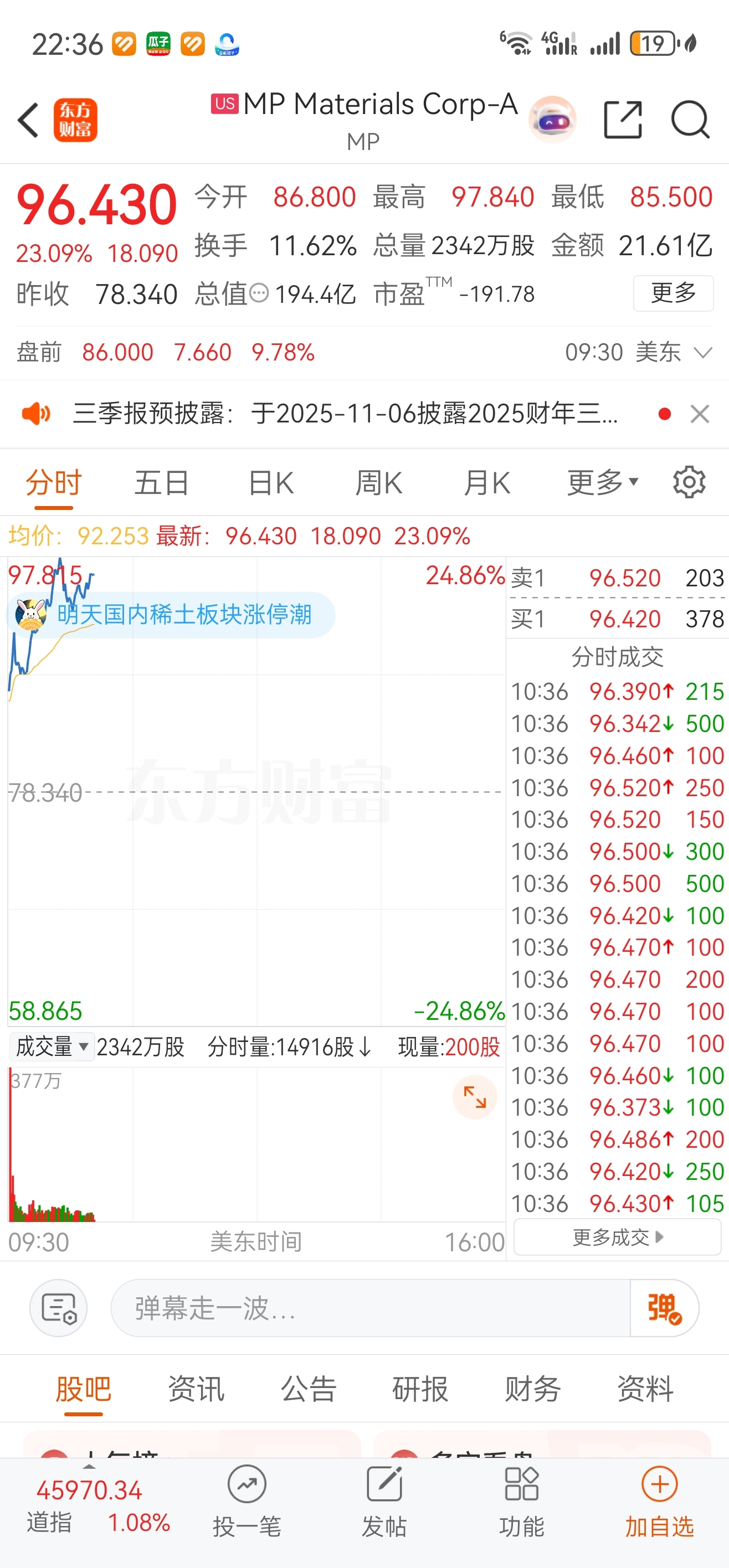Tap the 最低 85.500 value
Viewport: 729px width, 1568px height.
pos(671,197)
